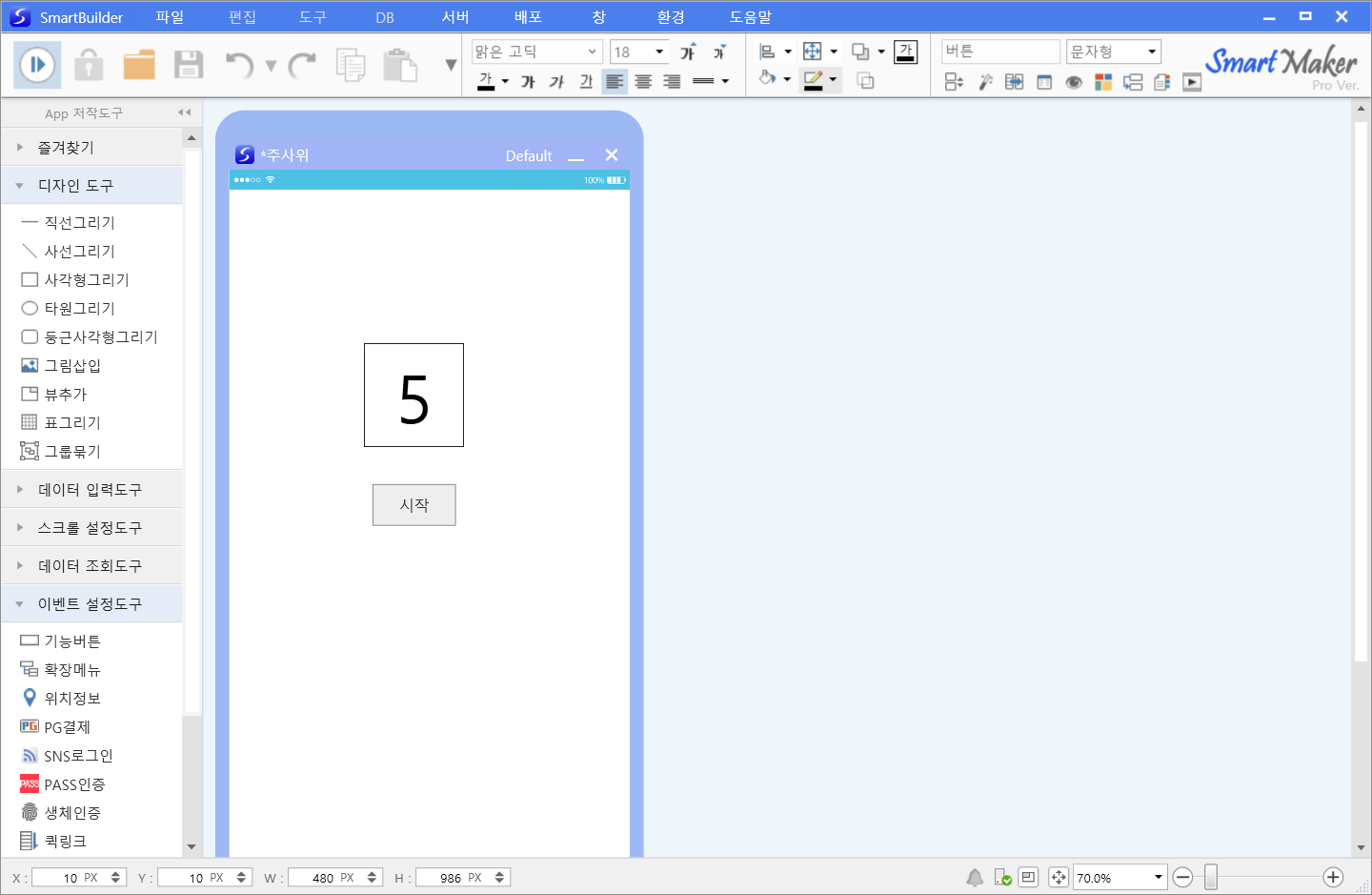This screenshot has height=895, width=1372.
Task: Select the 그림삽입 tool
Action: (x=61, y=365)
